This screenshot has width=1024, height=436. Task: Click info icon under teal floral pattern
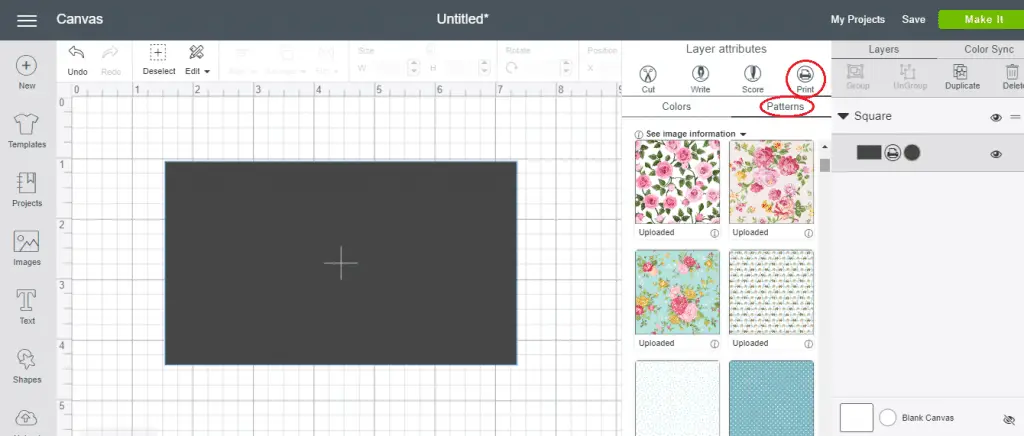pyautogui.click(x=714, y=344)
